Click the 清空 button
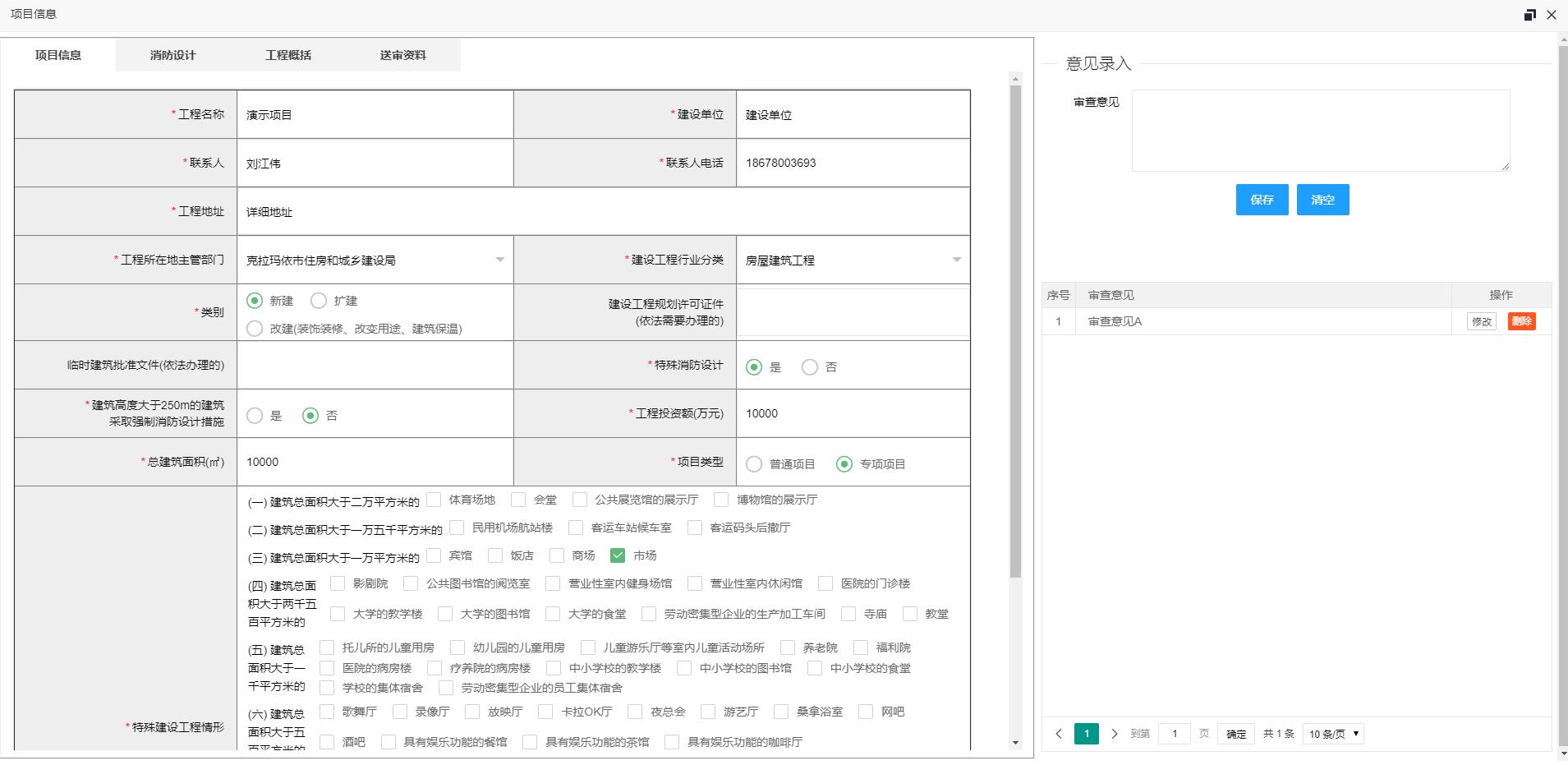Screen dimensions: 1568x765 click(x=1323, y=200)
